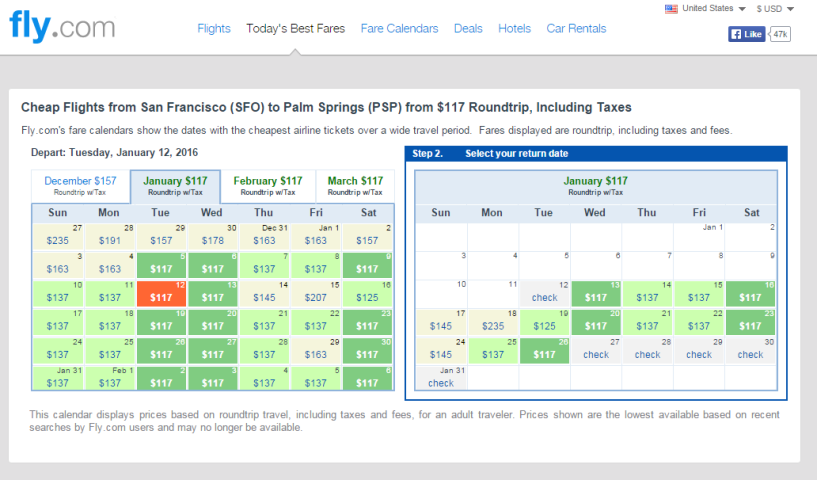Choose return date Jan 13 for $117
Screen dimensions: 817x480
(596, 293)
